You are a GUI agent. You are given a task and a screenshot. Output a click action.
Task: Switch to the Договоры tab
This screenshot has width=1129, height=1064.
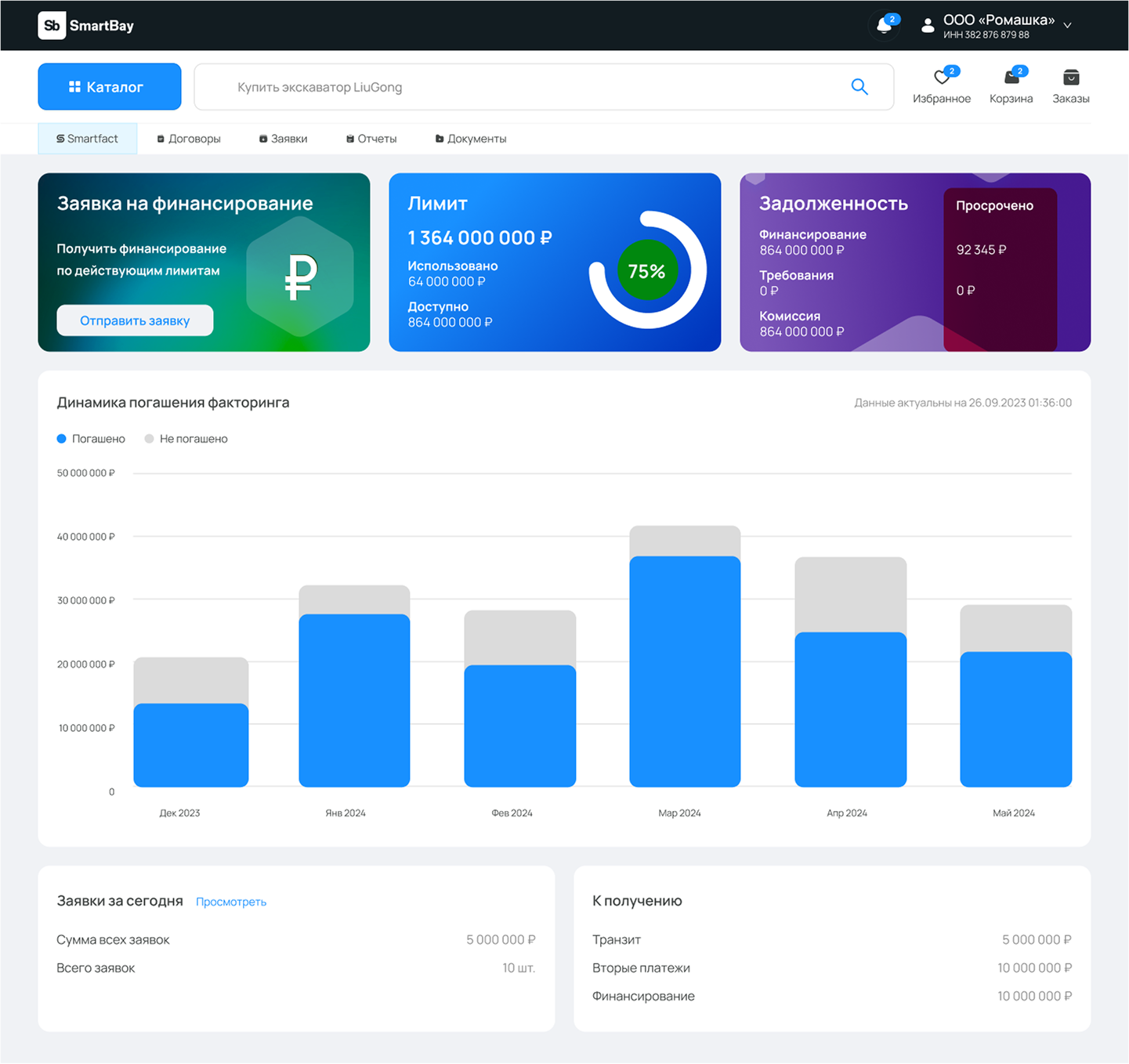189,139
